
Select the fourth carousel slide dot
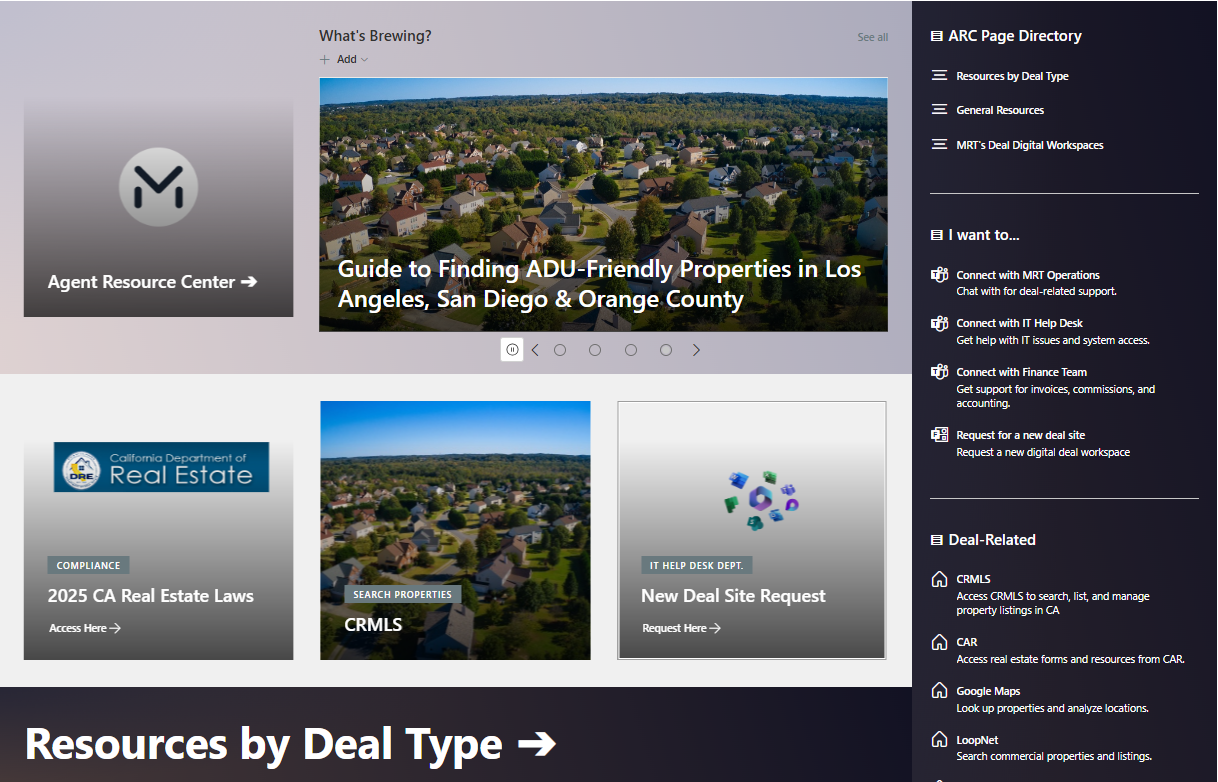[666, 350]
